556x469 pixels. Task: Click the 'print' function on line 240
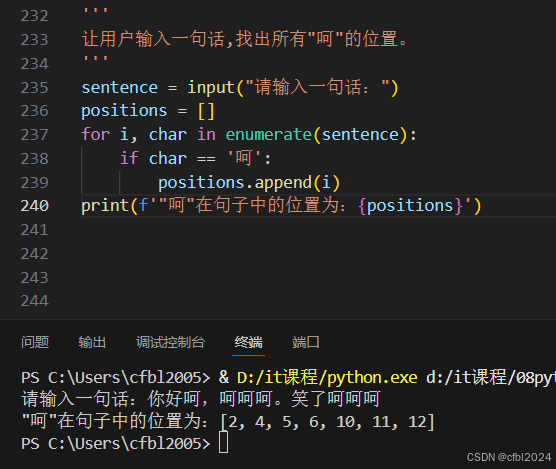105,206
